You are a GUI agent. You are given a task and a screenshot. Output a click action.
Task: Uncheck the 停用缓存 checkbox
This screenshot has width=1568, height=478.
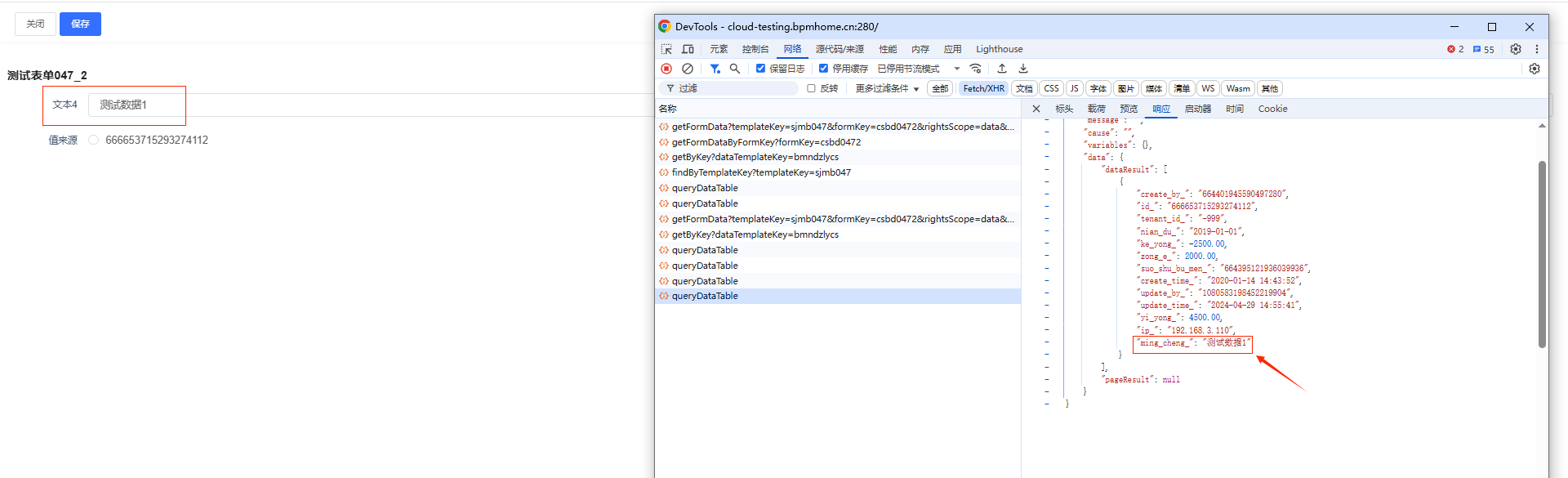coord(823,69)
